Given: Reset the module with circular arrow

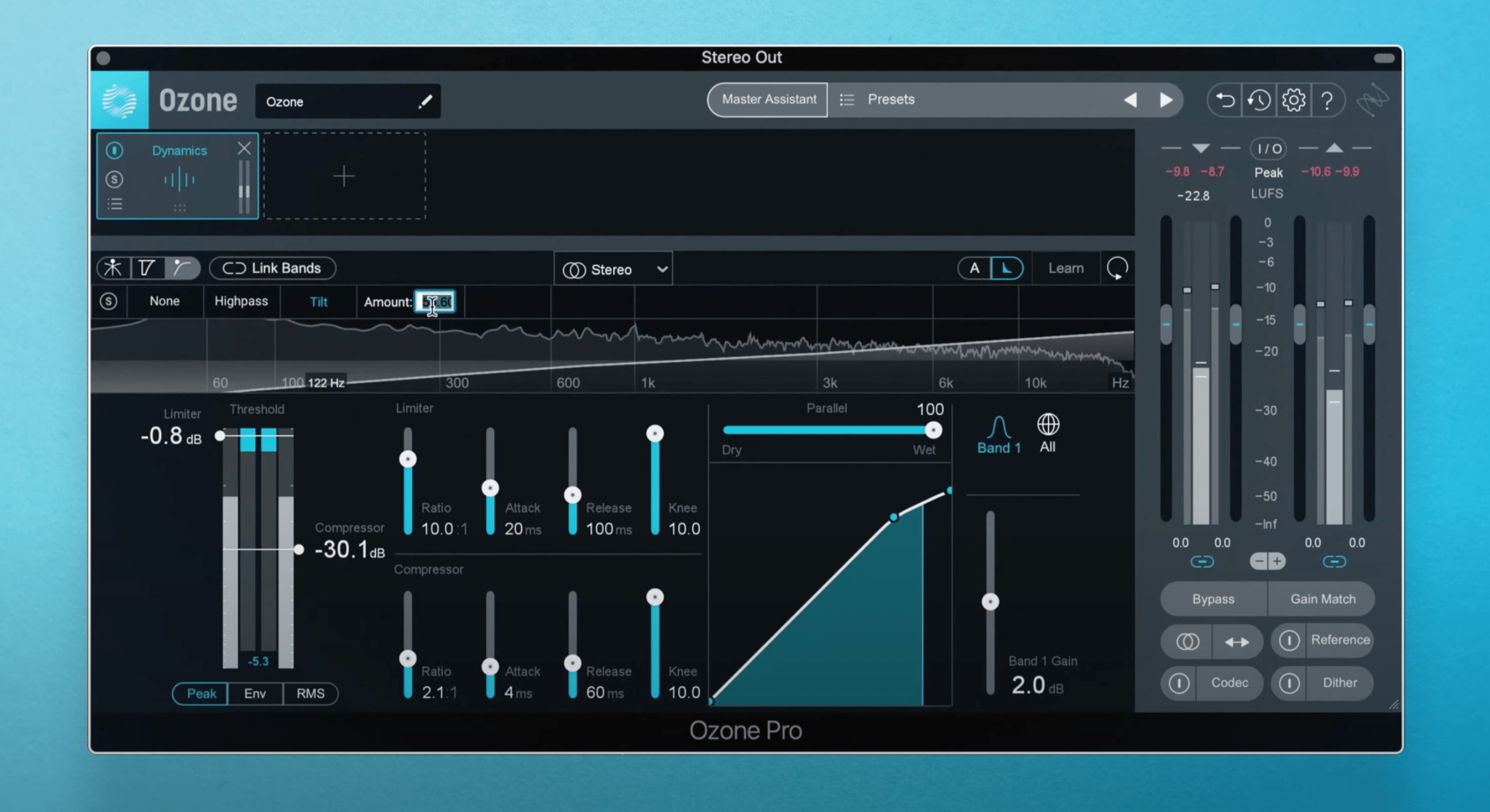Looking at the screenshot, I should (x=1117, y=268).
